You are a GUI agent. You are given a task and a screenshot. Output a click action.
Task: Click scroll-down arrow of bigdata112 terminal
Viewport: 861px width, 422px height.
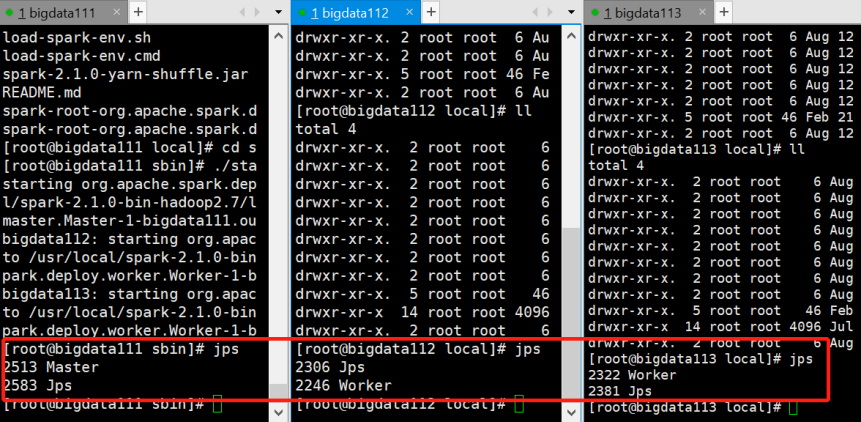(572, 411)
